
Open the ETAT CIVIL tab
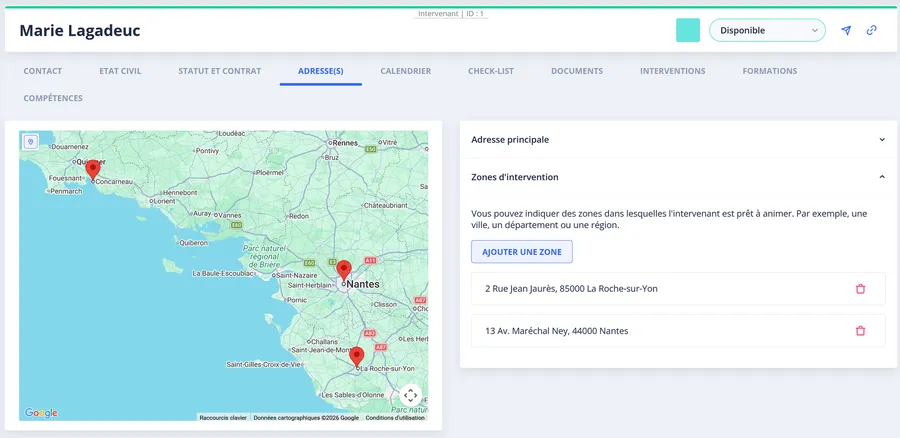(x=120, y=71)
